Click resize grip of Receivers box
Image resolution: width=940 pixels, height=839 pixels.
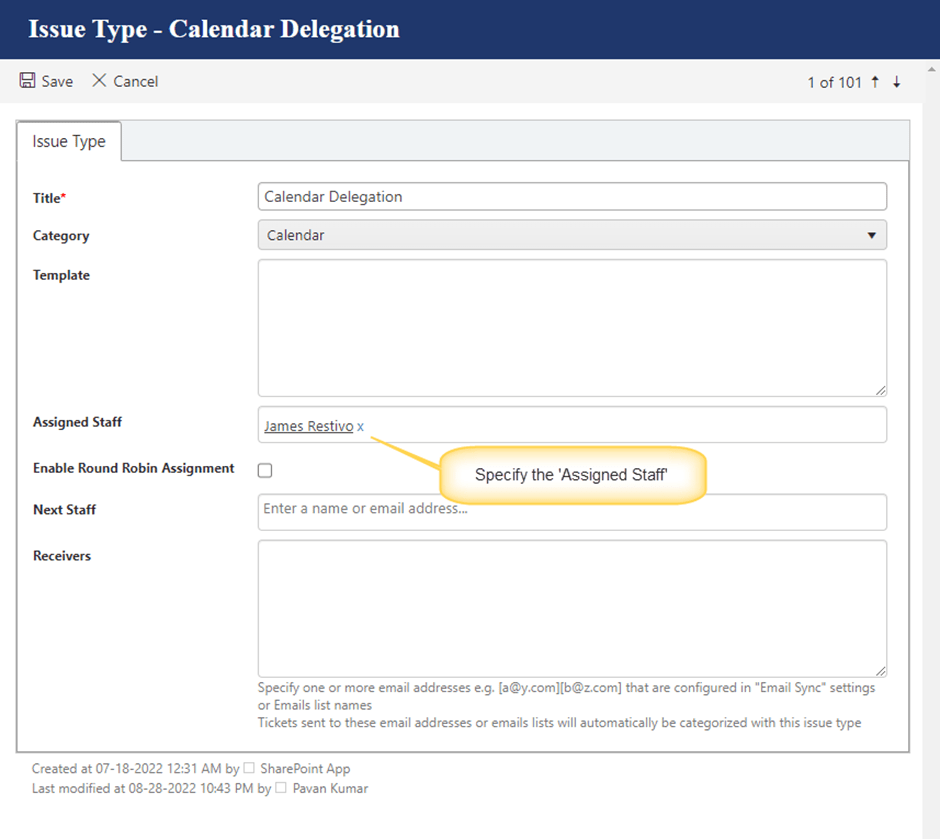coord(881,671)
